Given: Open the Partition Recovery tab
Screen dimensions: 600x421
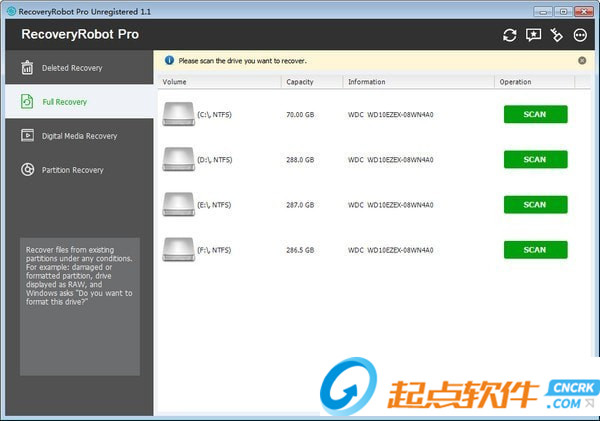Looking at the screenshot, I should pos(79,170).
